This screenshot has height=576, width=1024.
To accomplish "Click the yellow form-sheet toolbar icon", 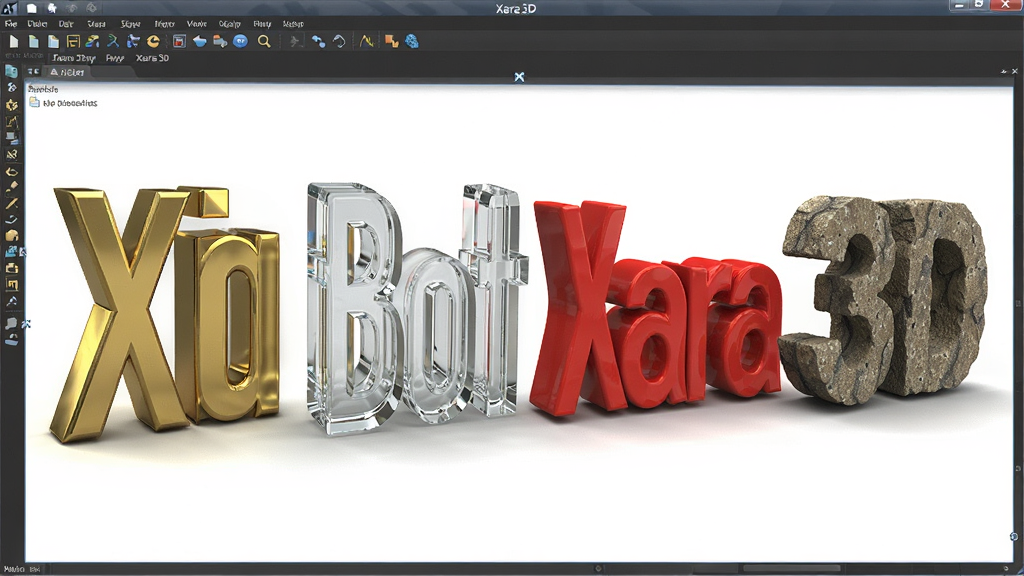I will 73,42.
